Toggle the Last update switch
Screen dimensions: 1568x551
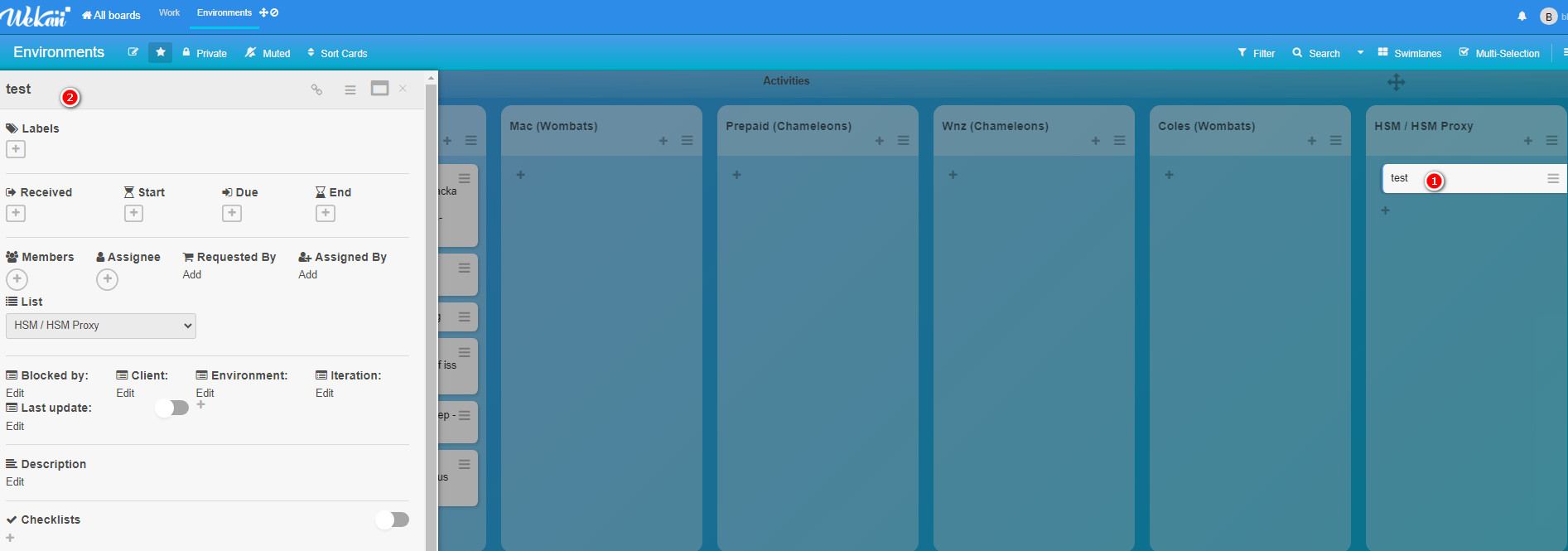pos(172,408)
